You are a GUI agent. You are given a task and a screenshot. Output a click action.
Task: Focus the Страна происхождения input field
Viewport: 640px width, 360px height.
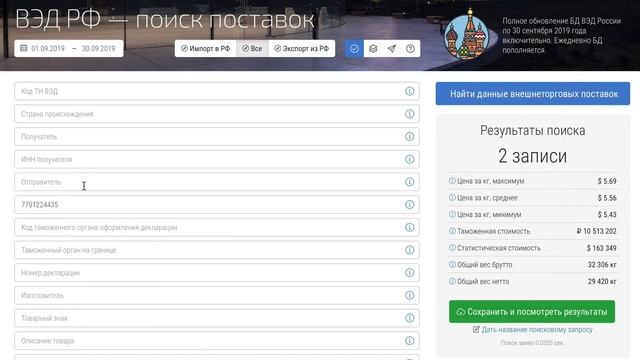[x=217, y=114]
